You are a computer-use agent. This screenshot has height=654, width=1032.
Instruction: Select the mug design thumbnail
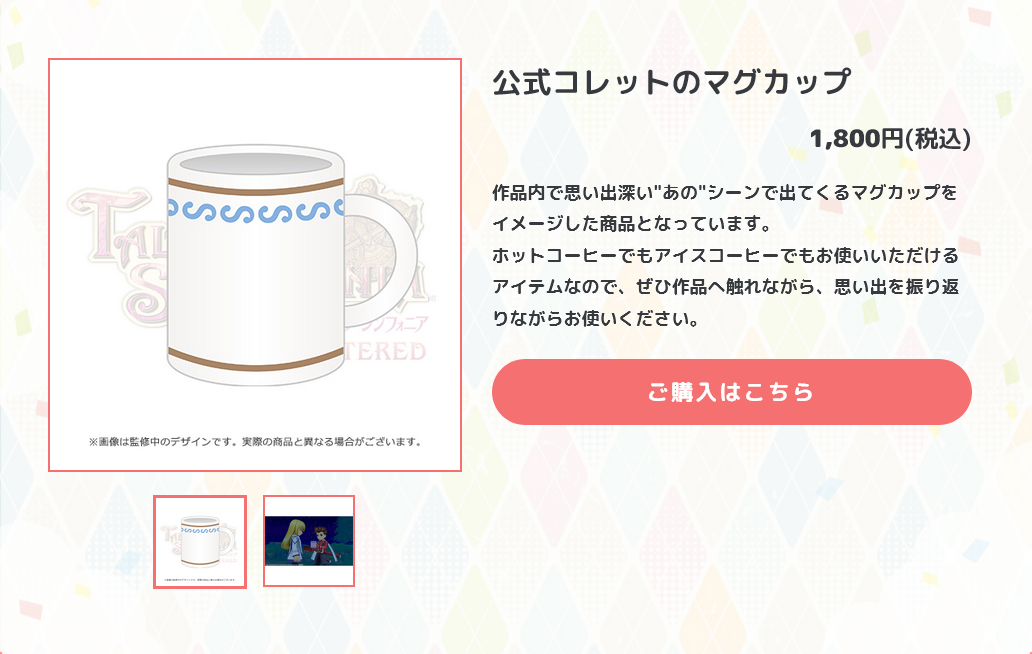click(x=200, y=541)
